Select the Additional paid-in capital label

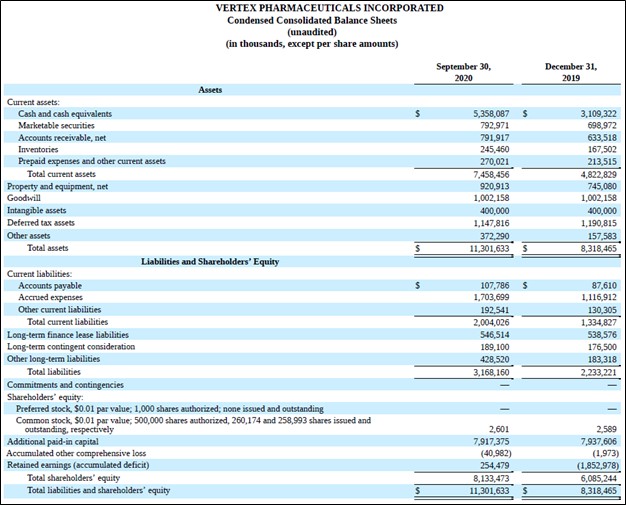[x=53, y=441]
